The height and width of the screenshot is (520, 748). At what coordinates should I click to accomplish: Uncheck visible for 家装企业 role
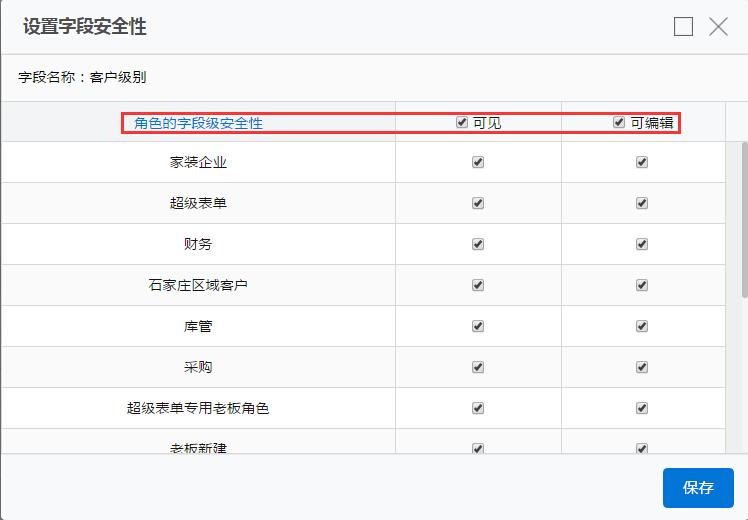(478, 162)
